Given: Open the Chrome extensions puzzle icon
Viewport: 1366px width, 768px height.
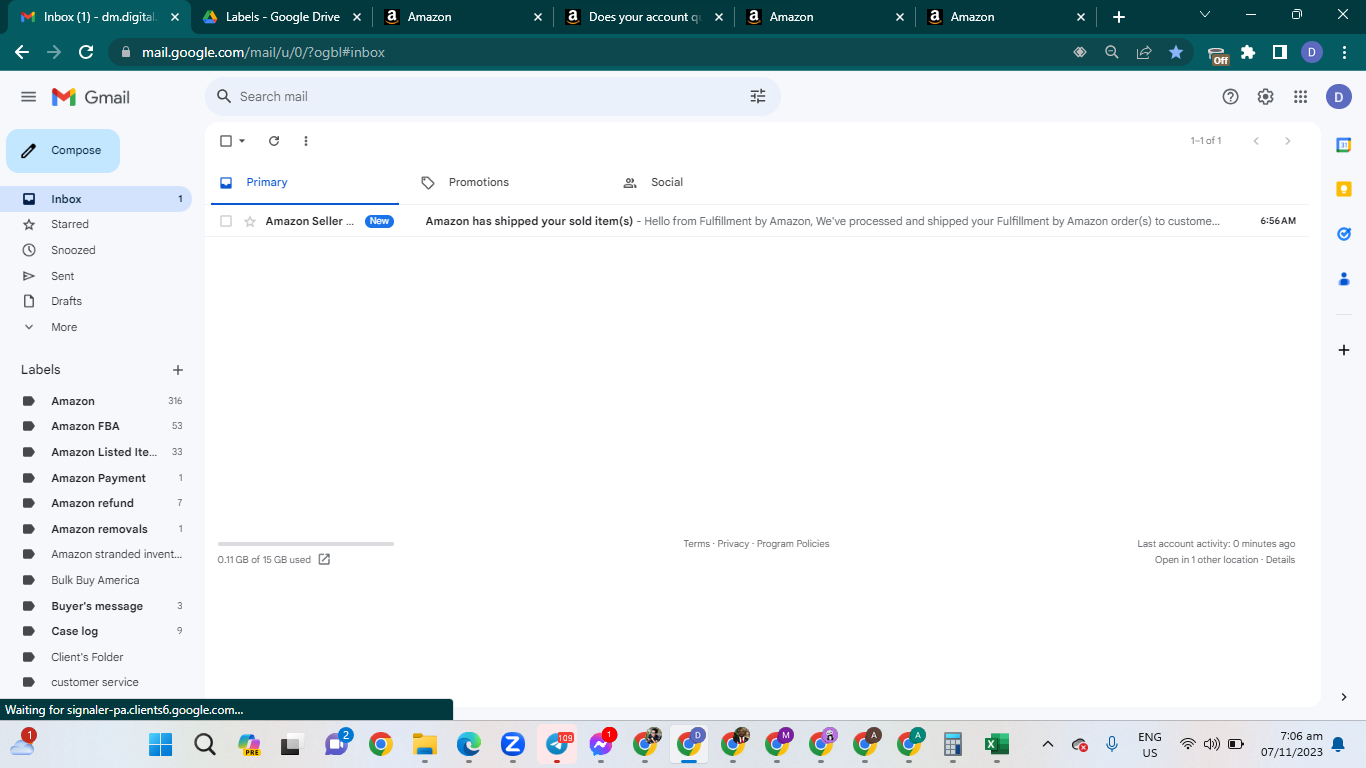Looking at the screenshot, I should click(x=1248, y=52).
